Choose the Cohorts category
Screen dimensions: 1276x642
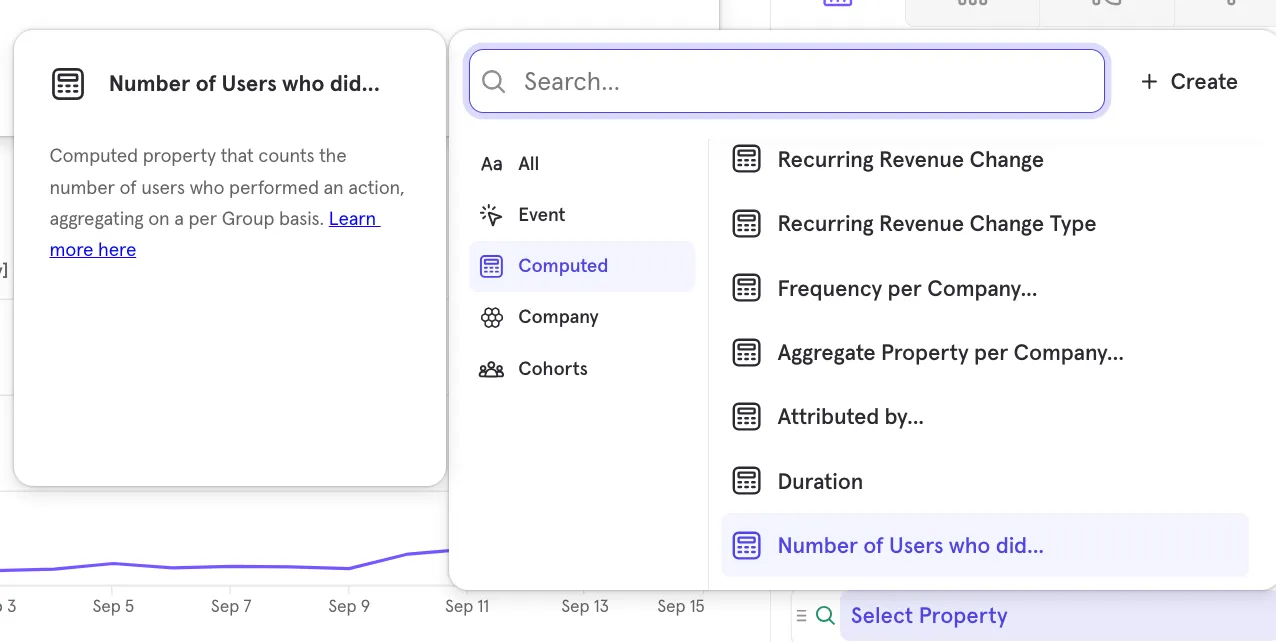click(552, 369)
